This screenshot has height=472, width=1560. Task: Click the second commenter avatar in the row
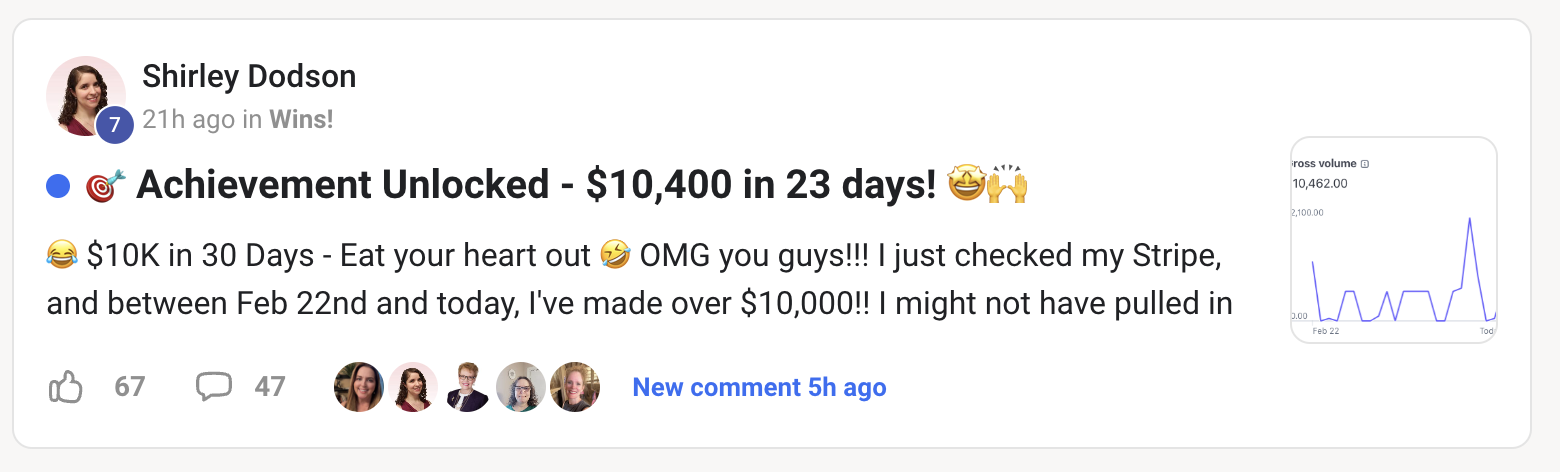(413, 387)
